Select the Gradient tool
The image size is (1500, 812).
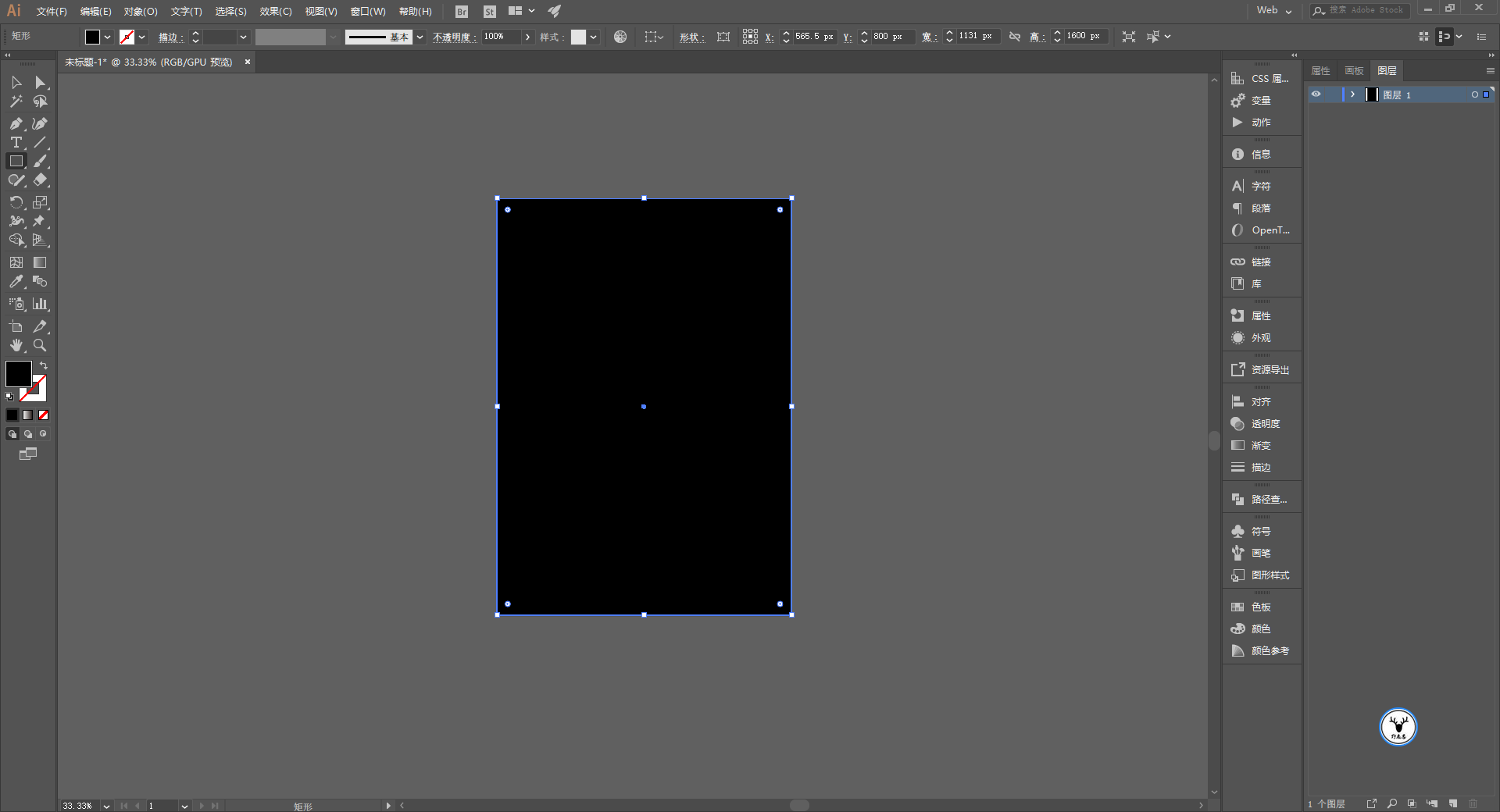point(41,262)
